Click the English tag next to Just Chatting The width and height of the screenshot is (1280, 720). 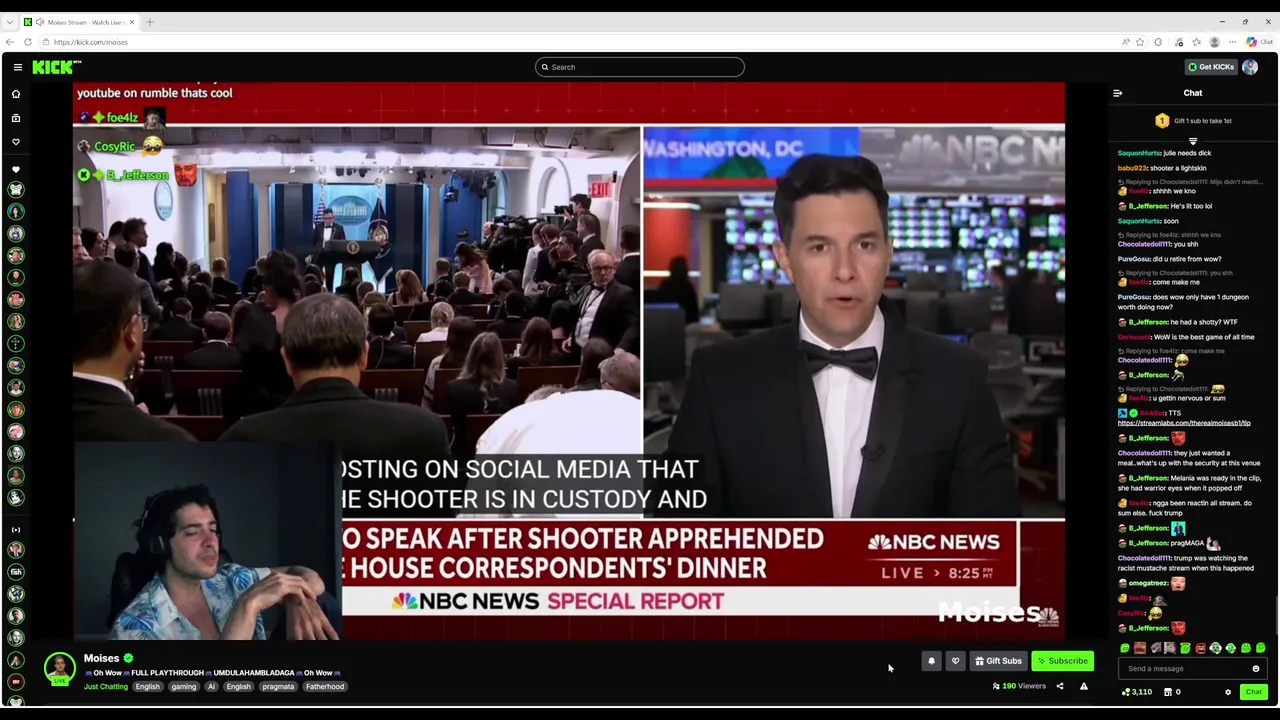point(147,687)
